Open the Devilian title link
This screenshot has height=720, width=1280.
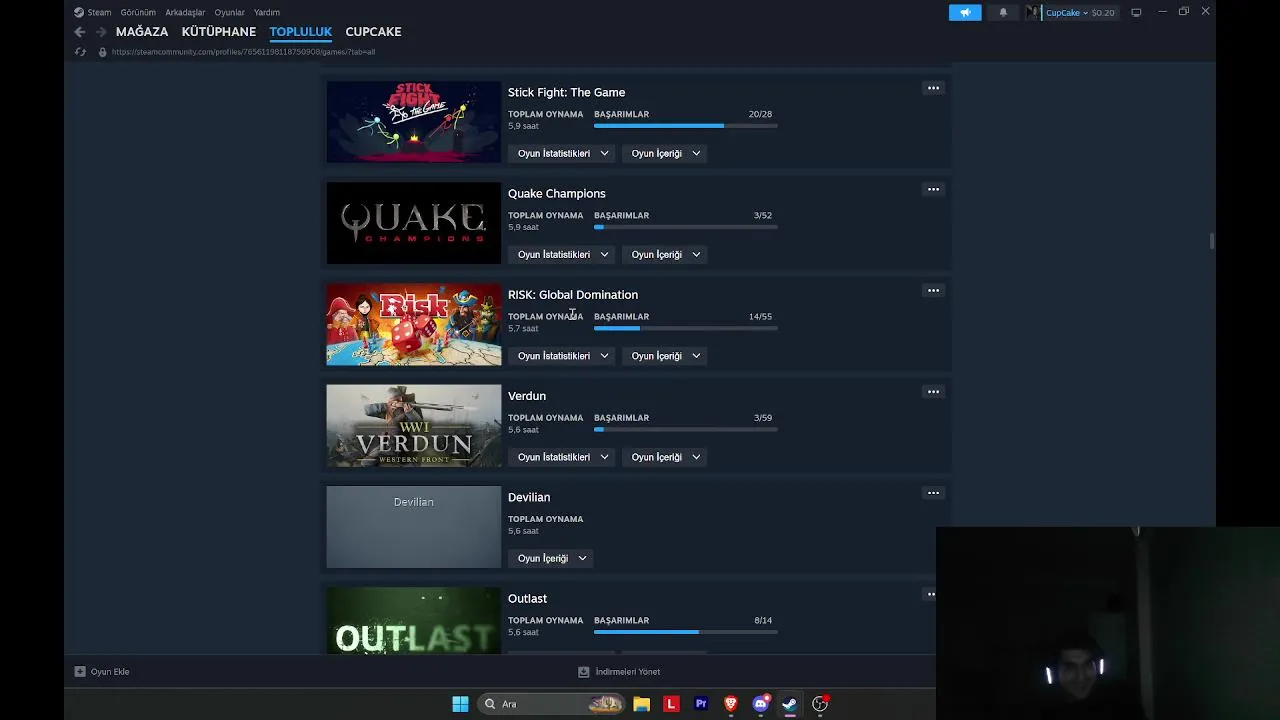pyautogui.click(x=528, y=497)
